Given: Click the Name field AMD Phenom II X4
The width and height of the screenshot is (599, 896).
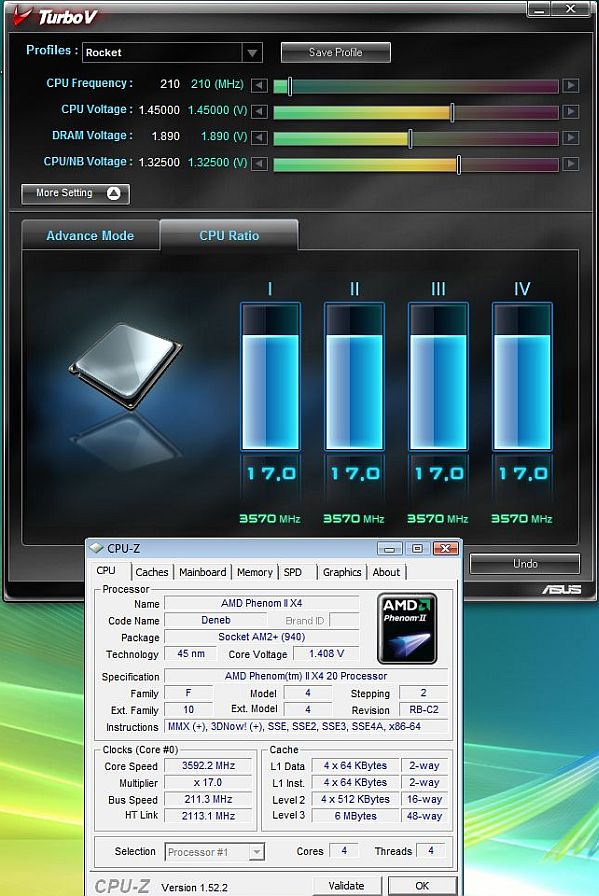Looking at the screenshot, I should [x=262, y=603].
